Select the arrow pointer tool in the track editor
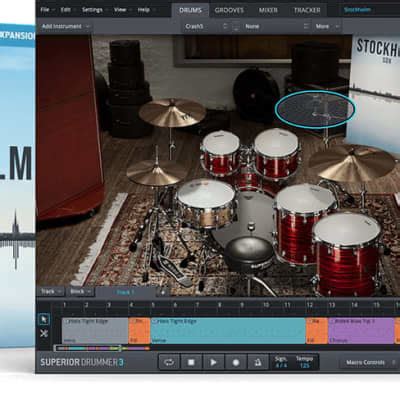The height and width of the screenshot is (400, 400). pyautogui.click(x=44, y=319)
